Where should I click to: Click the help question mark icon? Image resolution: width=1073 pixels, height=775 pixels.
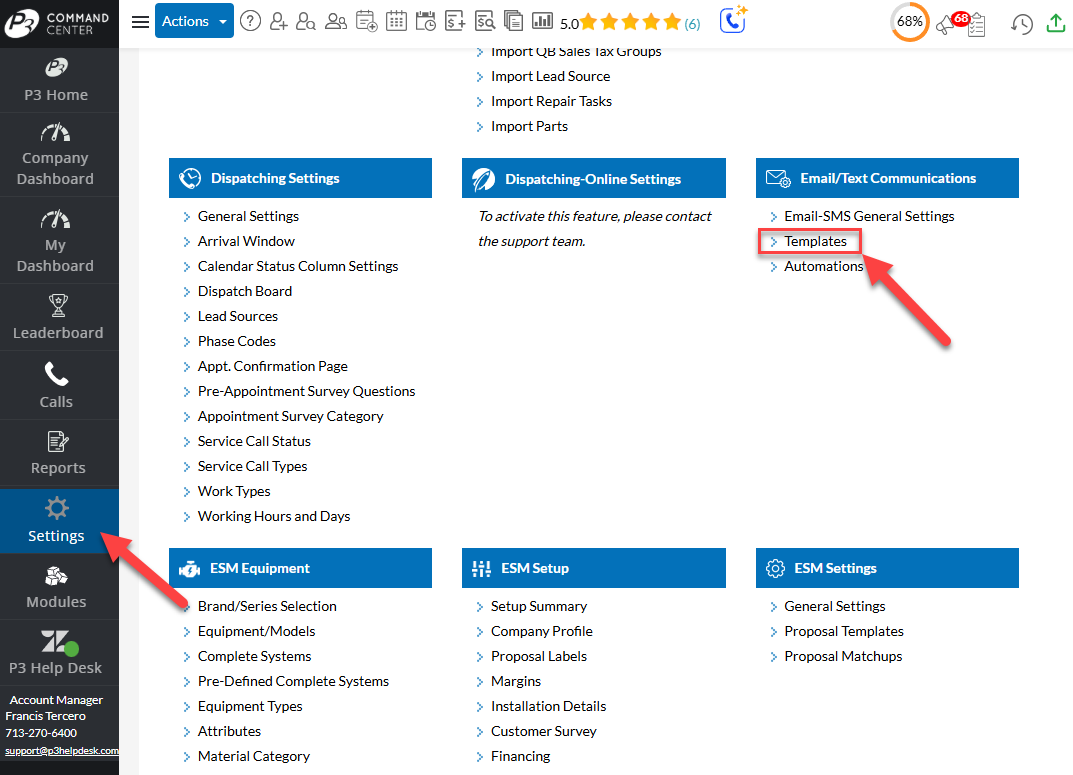pyautogui.click(x=250, y=21)
